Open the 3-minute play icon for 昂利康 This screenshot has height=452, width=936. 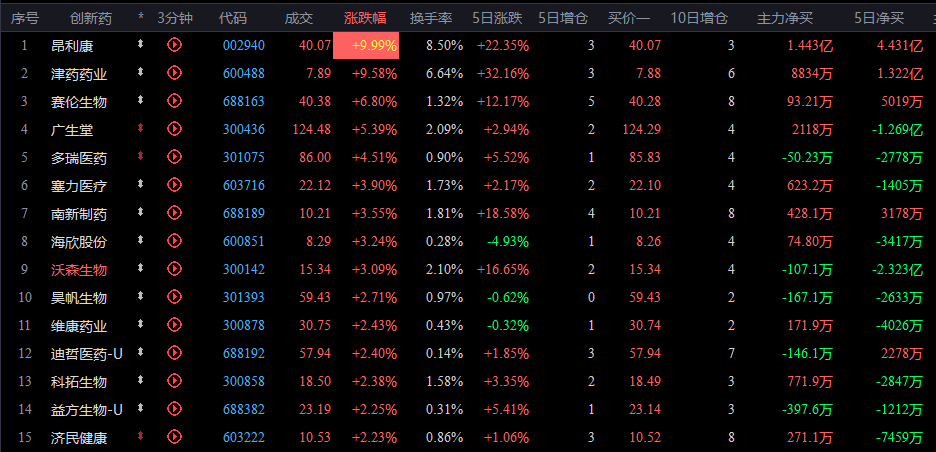coord(174,45)
